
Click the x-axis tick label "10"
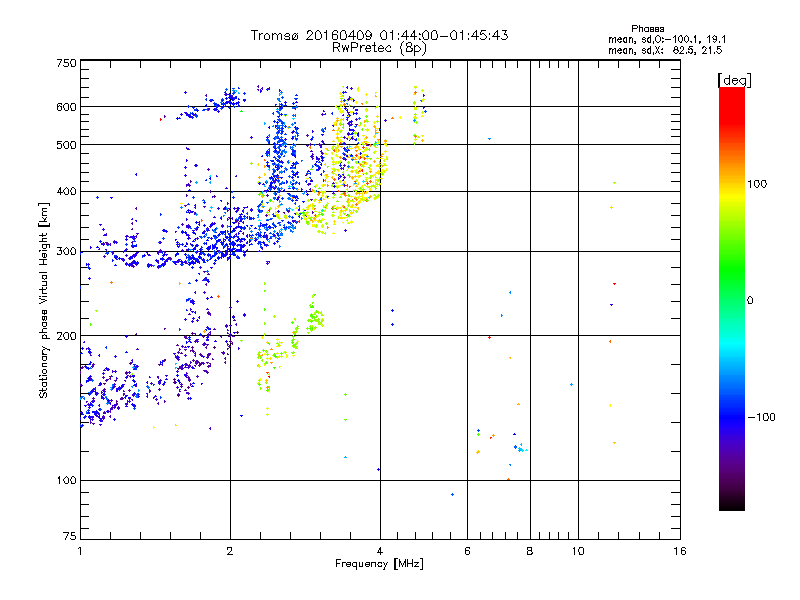[578, 551]
